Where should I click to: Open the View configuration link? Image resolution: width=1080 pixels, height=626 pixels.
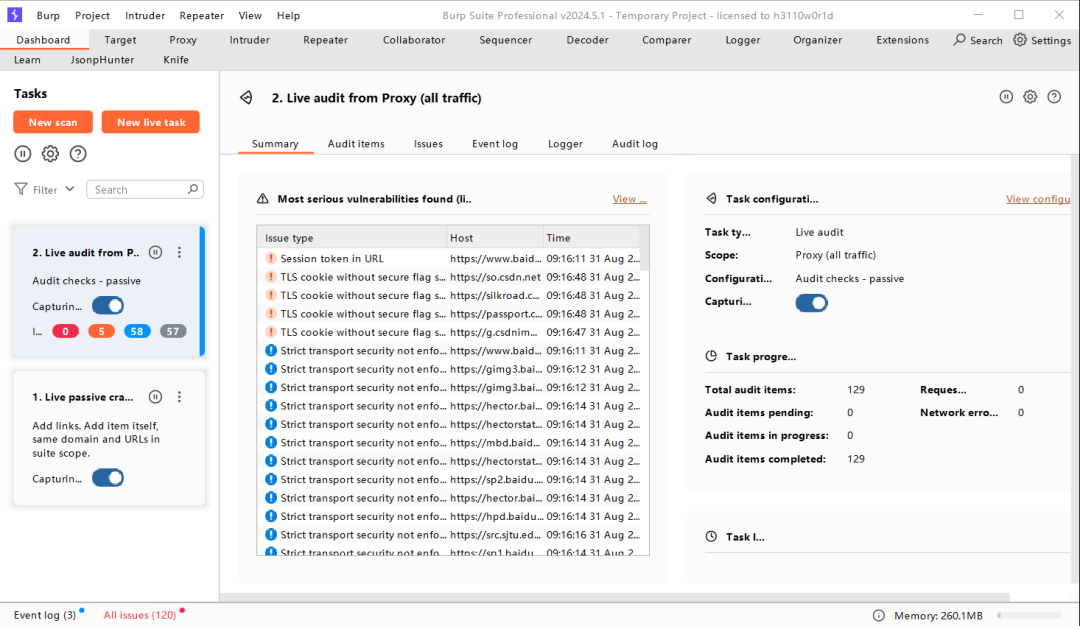click(1038, 198)
